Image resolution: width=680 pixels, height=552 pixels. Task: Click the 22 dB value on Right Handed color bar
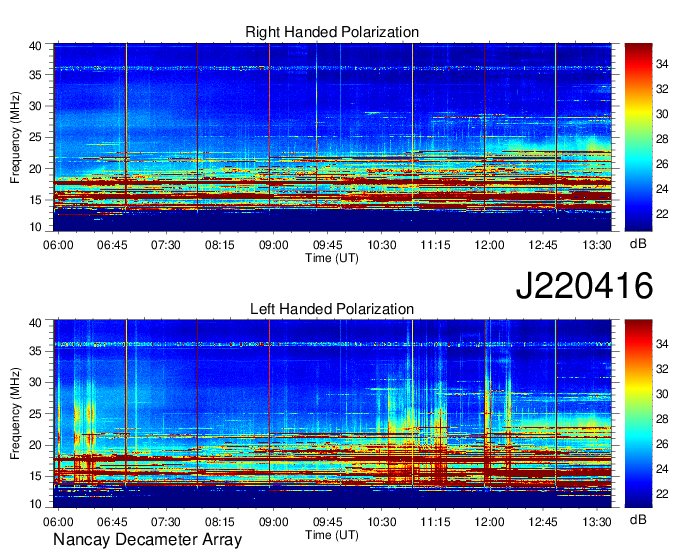[662, 214]
